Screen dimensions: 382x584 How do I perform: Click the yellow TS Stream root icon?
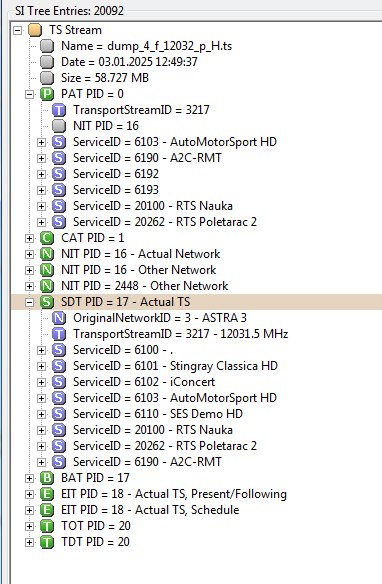coord(35,30)
